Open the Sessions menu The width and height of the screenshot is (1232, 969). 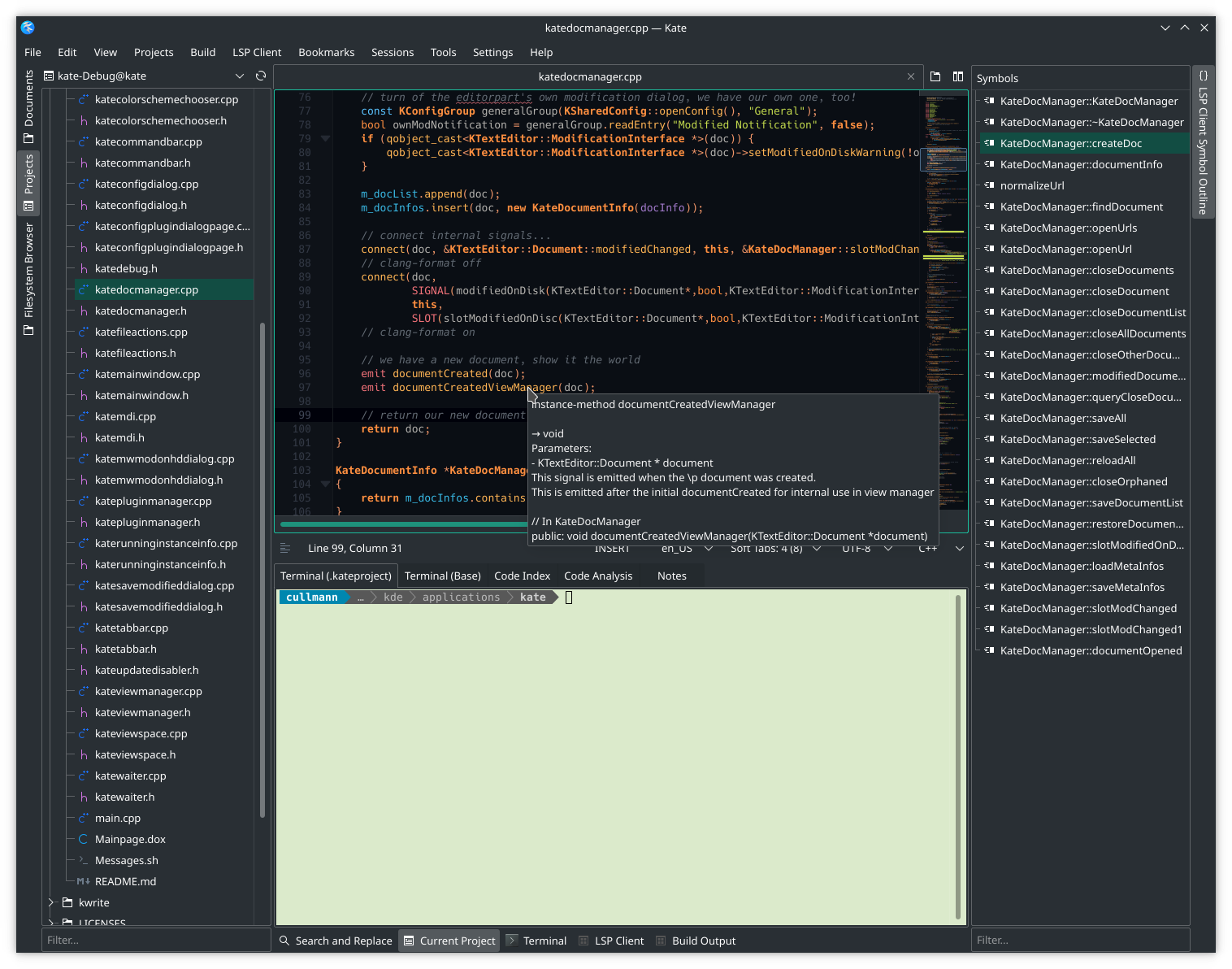pyautogui.click(x=393, y=52)
